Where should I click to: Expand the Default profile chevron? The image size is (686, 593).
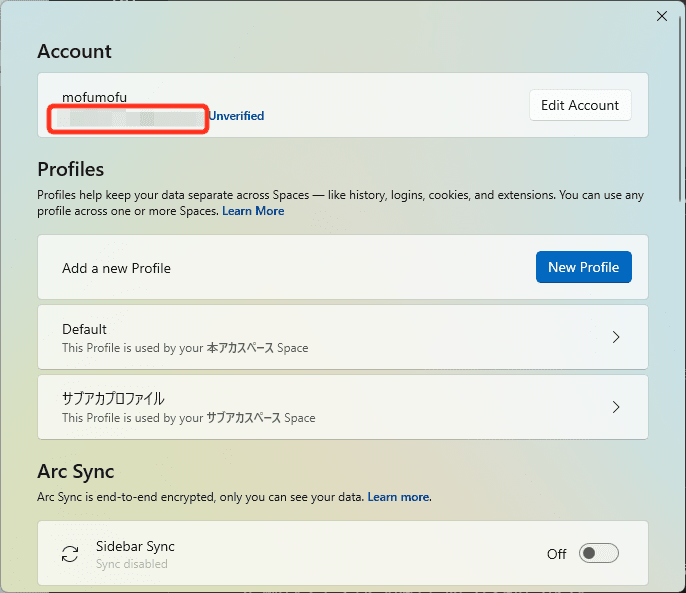coord(616,337)
